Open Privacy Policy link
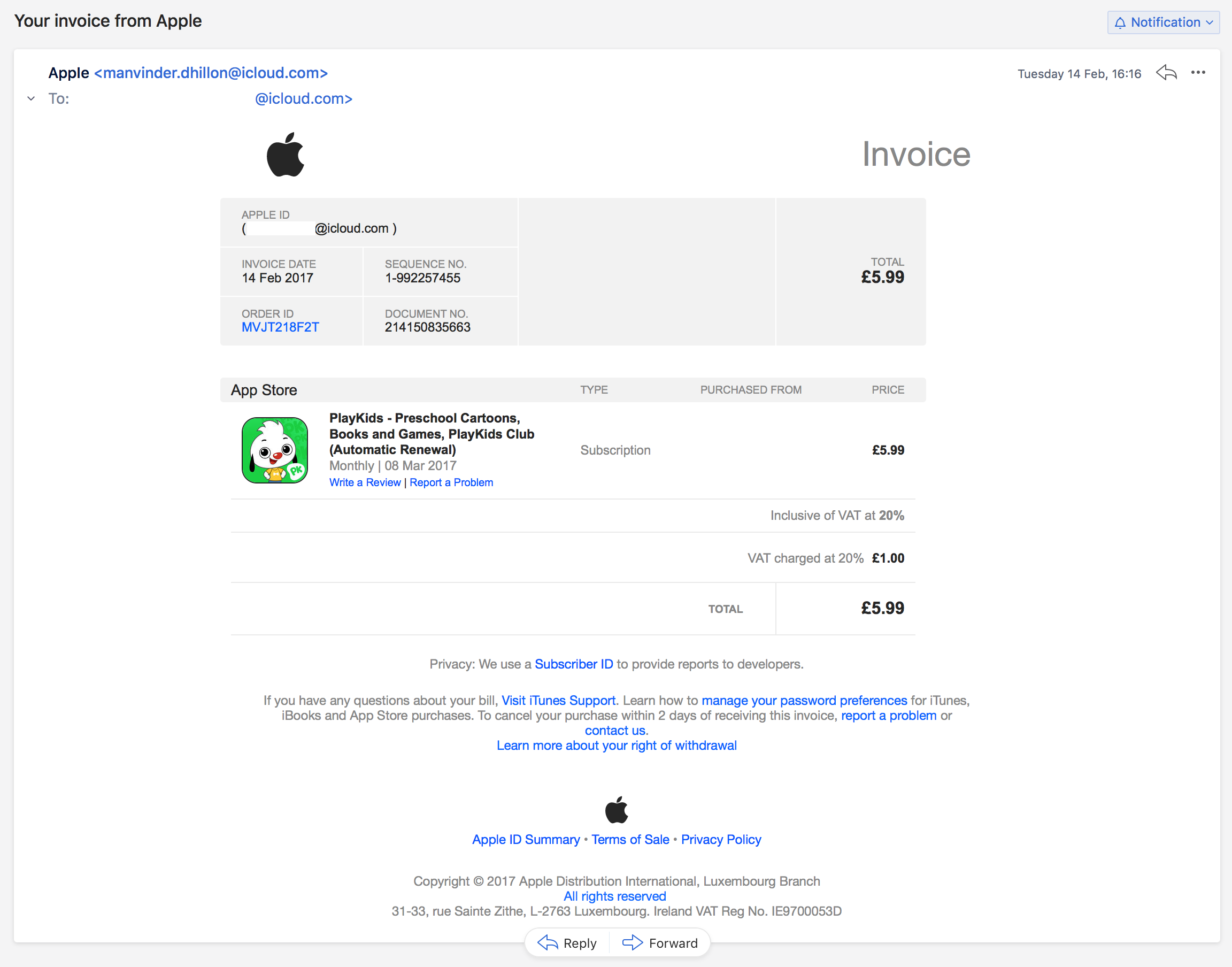Image resolution: width=1232 pixels, height=967 pixels. tap(721, 840)
